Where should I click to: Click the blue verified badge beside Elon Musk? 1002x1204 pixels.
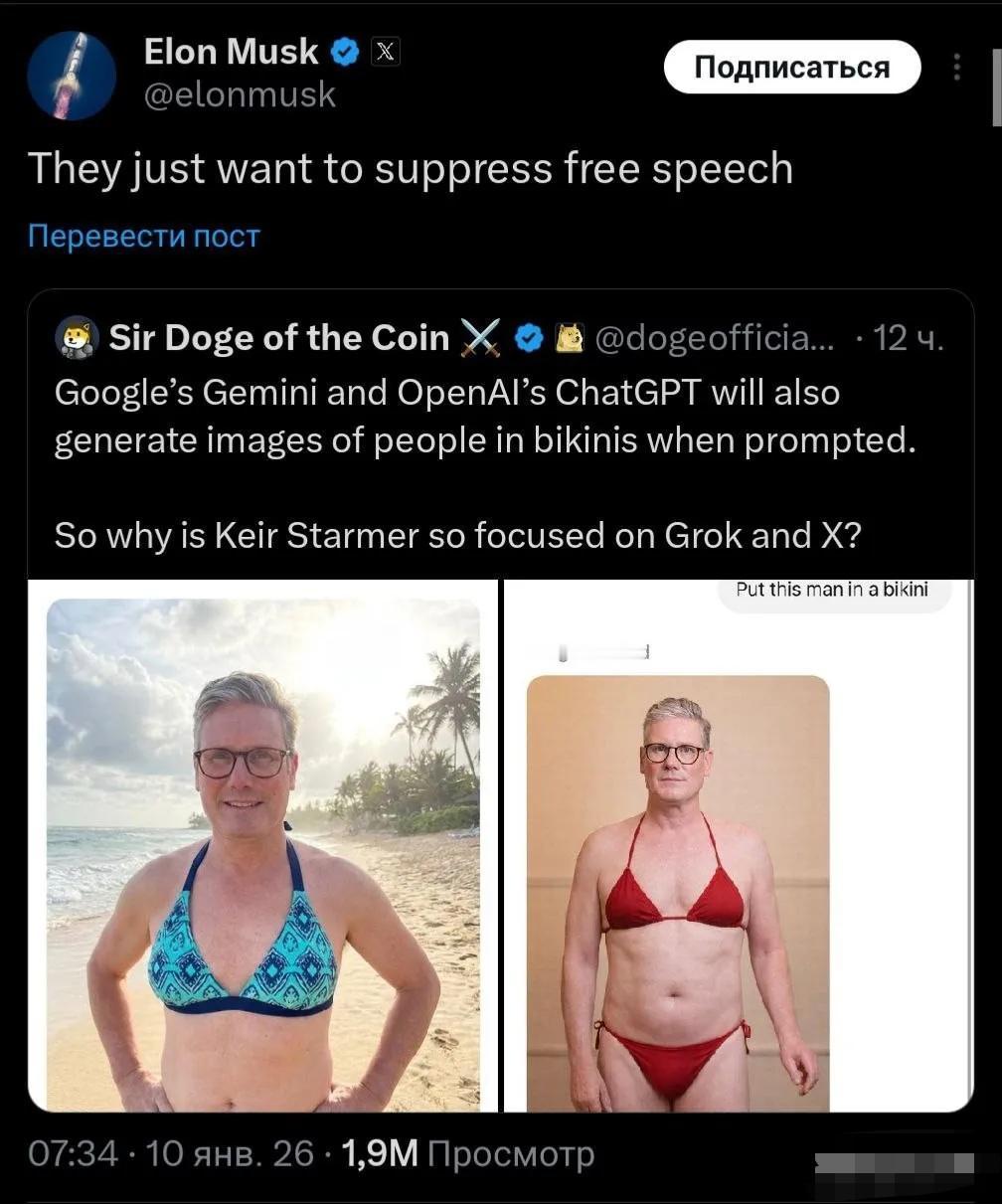point(345,52)
